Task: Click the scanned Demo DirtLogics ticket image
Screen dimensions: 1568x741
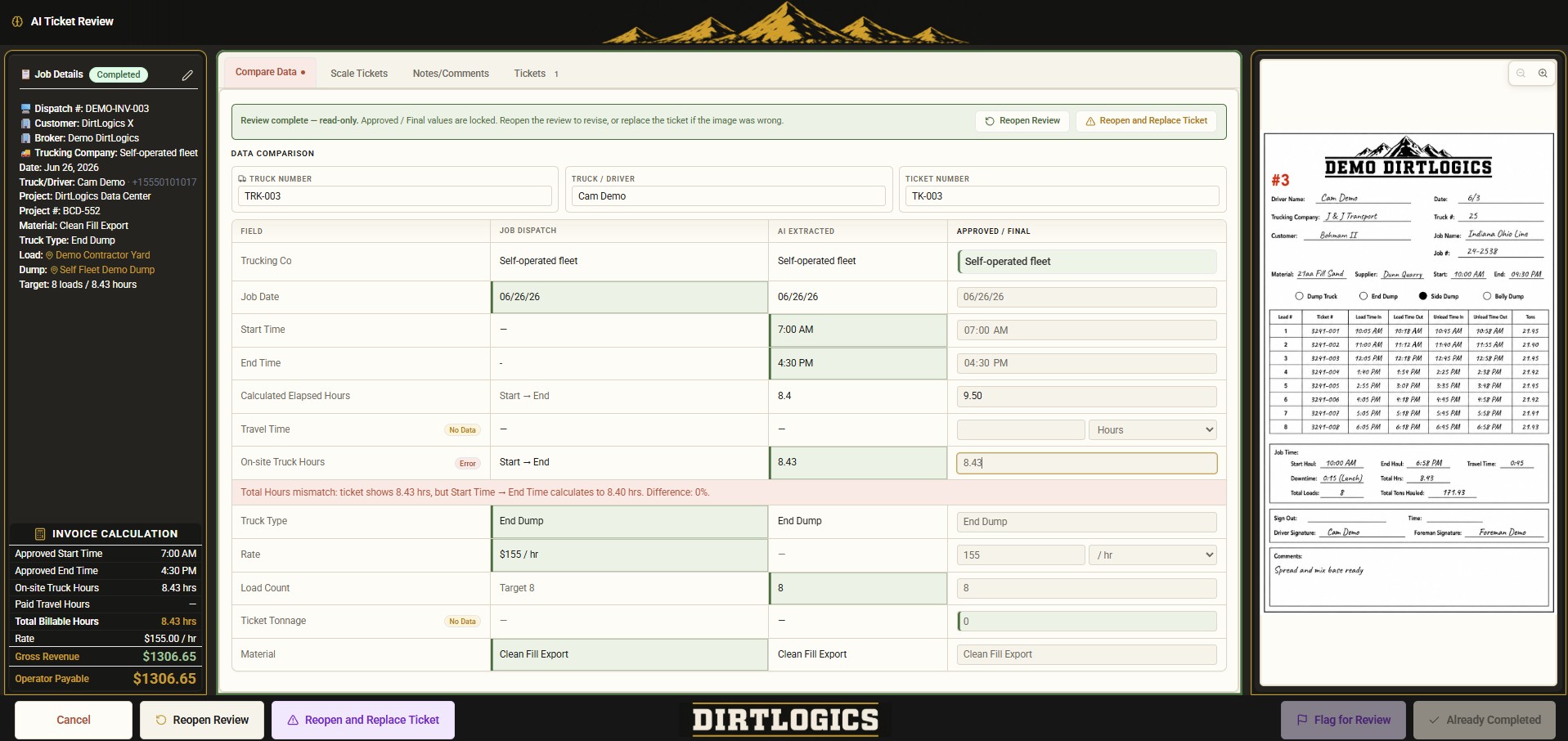Action: click(1409, 372)
